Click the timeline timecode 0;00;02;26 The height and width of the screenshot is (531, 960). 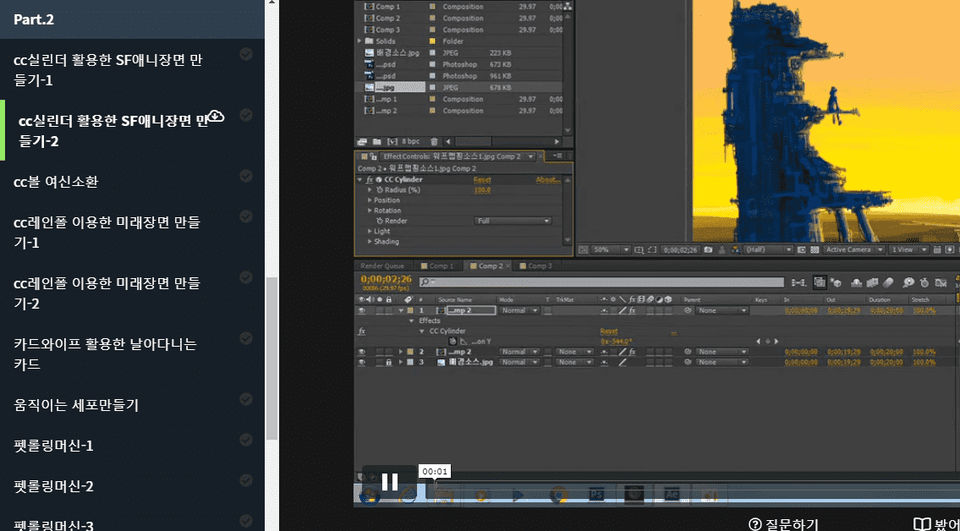(x=386, y=280)
